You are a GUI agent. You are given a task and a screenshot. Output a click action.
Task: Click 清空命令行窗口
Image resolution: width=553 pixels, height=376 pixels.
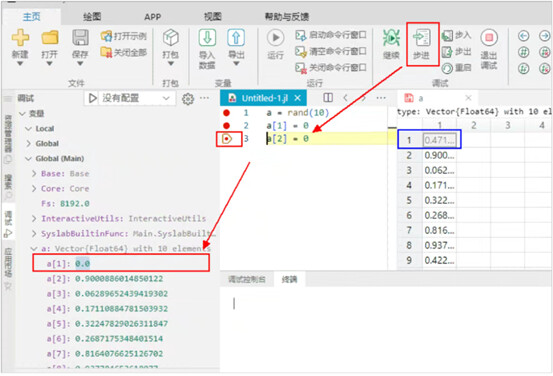331,51
